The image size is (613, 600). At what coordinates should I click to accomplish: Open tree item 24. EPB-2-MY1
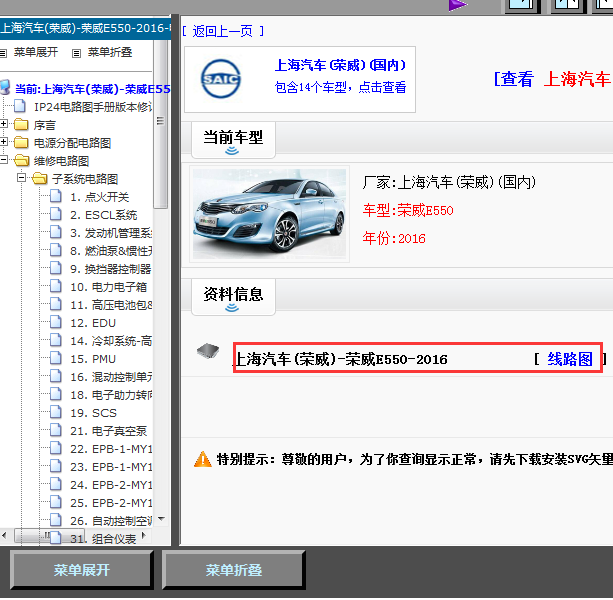point(111,485)
